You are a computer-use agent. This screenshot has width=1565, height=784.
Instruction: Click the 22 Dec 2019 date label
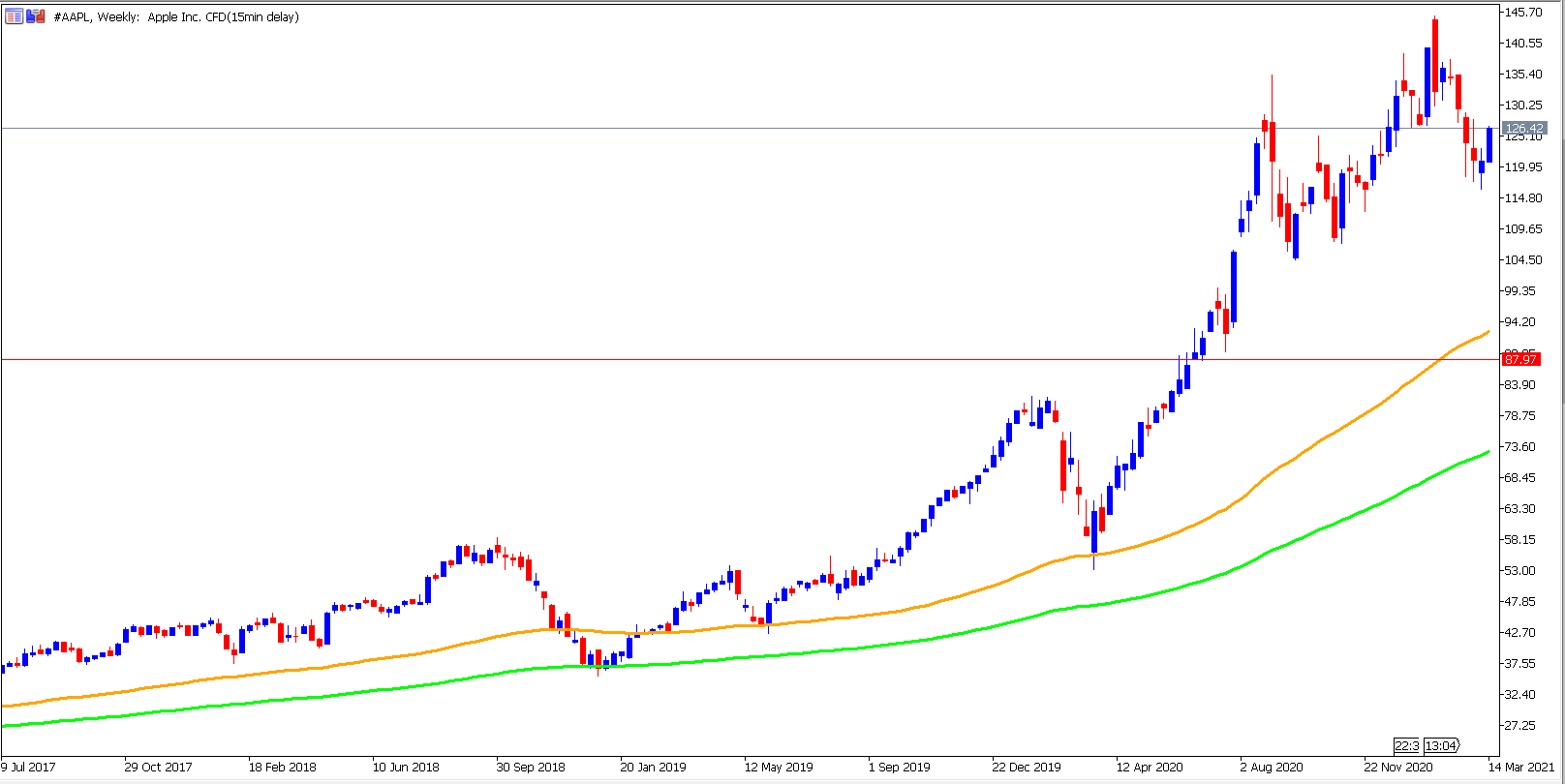[1027, 767]
